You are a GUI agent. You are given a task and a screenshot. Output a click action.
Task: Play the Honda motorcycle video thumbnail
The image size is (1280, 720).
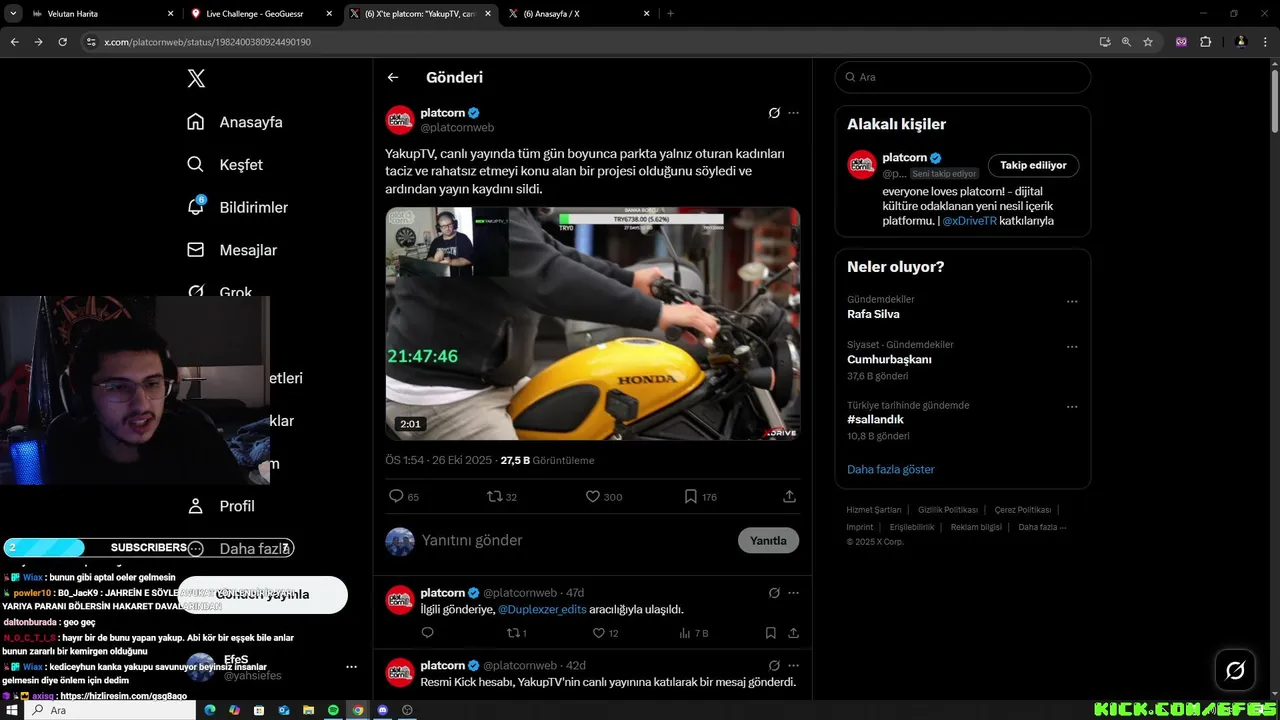pos(593,323)
